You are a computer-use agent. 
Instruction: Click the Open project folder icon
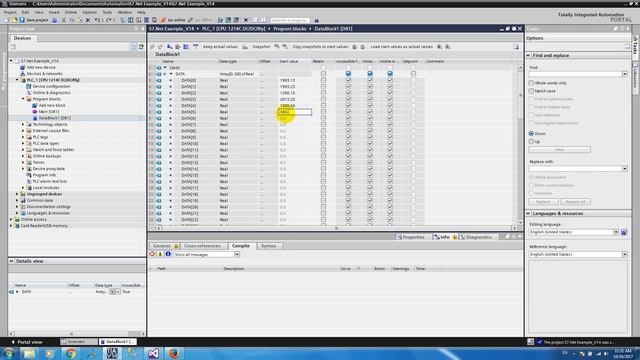click(15, 20)
